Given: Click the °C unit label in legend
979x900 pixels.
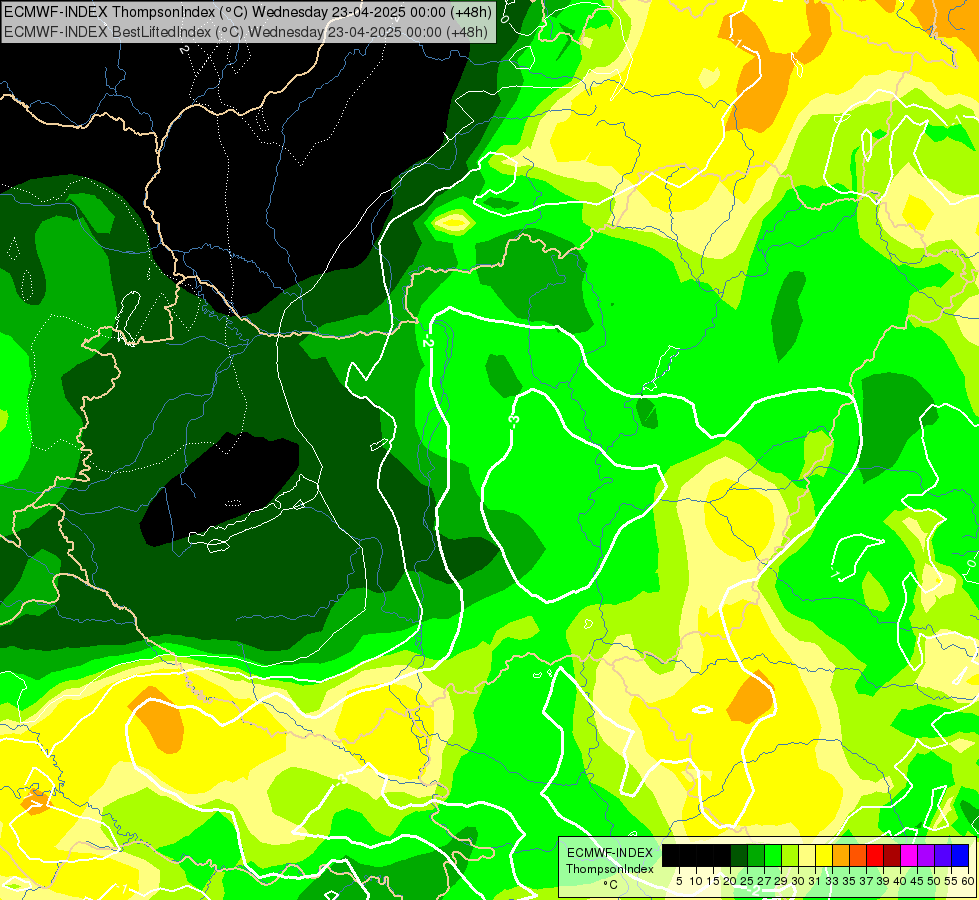Looking at the screenshot, I should [x=611, y=885].
